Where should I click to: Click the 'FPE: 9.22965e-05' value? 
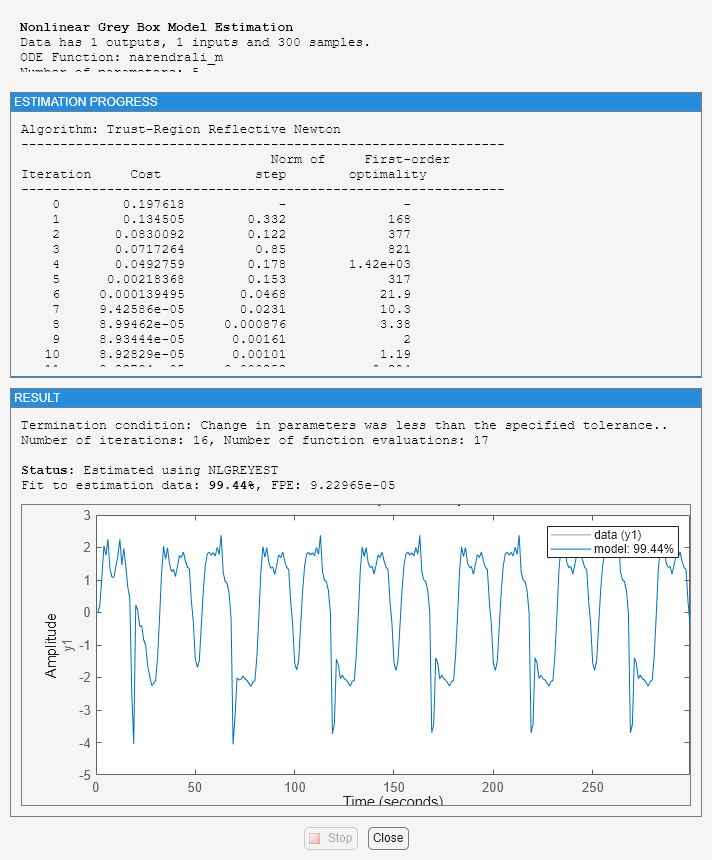click(x=333, y=485)
